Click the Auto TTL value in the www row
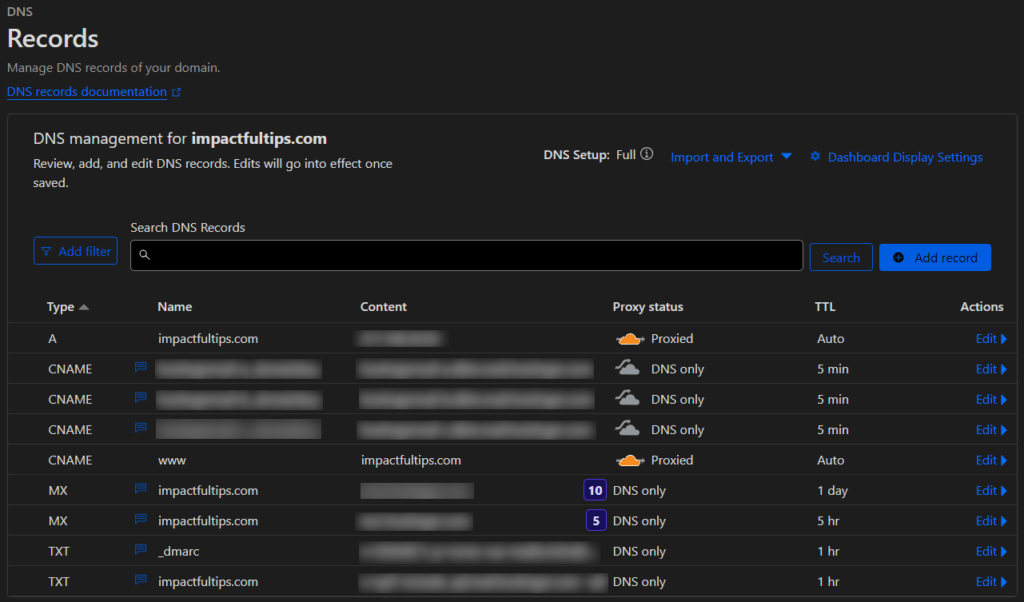 (830, 460)
